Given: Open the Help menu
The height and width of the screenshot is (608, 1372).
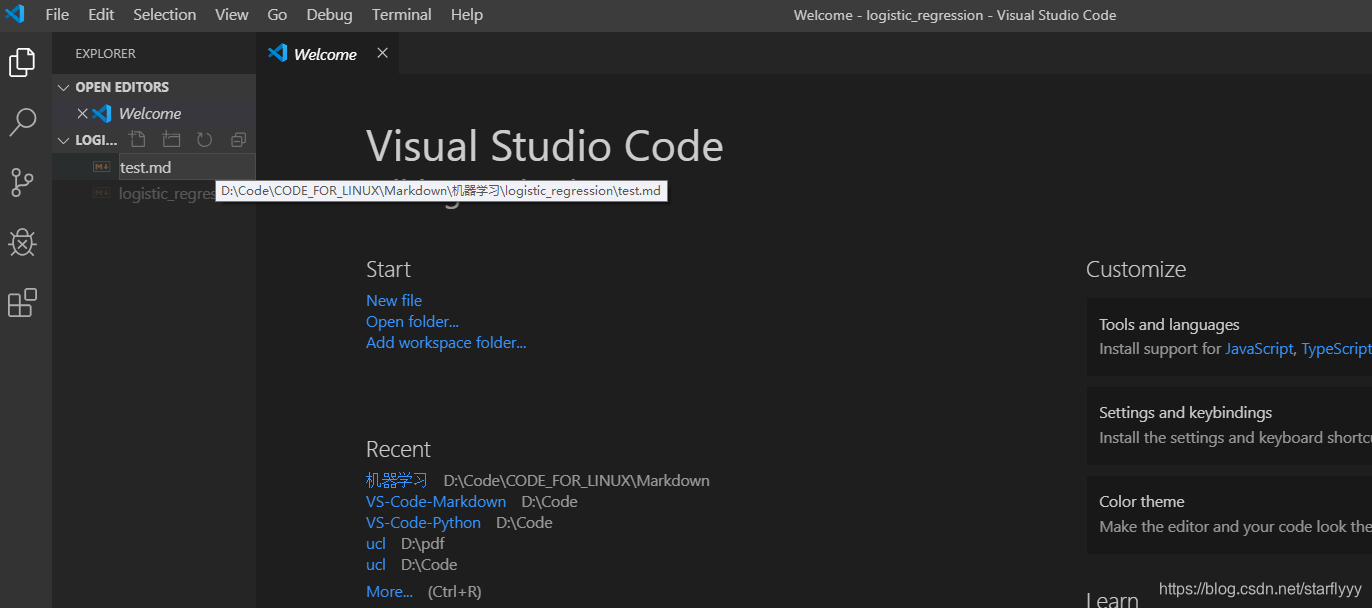Looking at the screenshot, I should (467, 14).
